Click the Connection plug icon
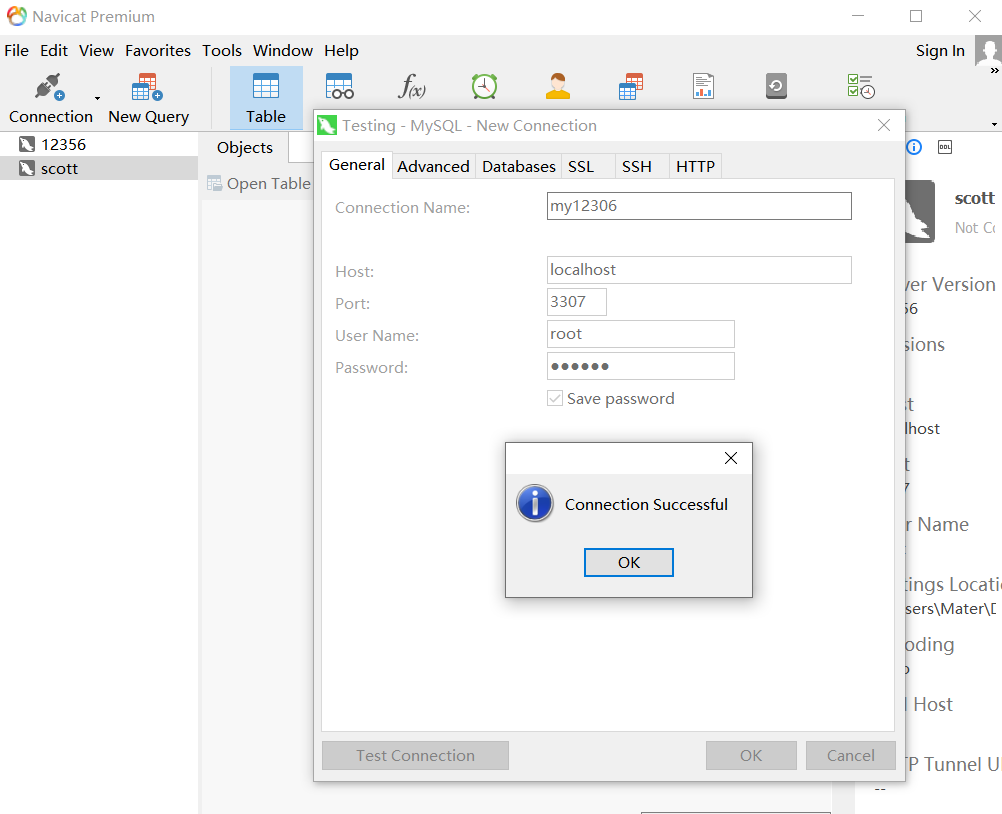Image resolution: width=1002 pixels, height=814 pixels. 50,87
